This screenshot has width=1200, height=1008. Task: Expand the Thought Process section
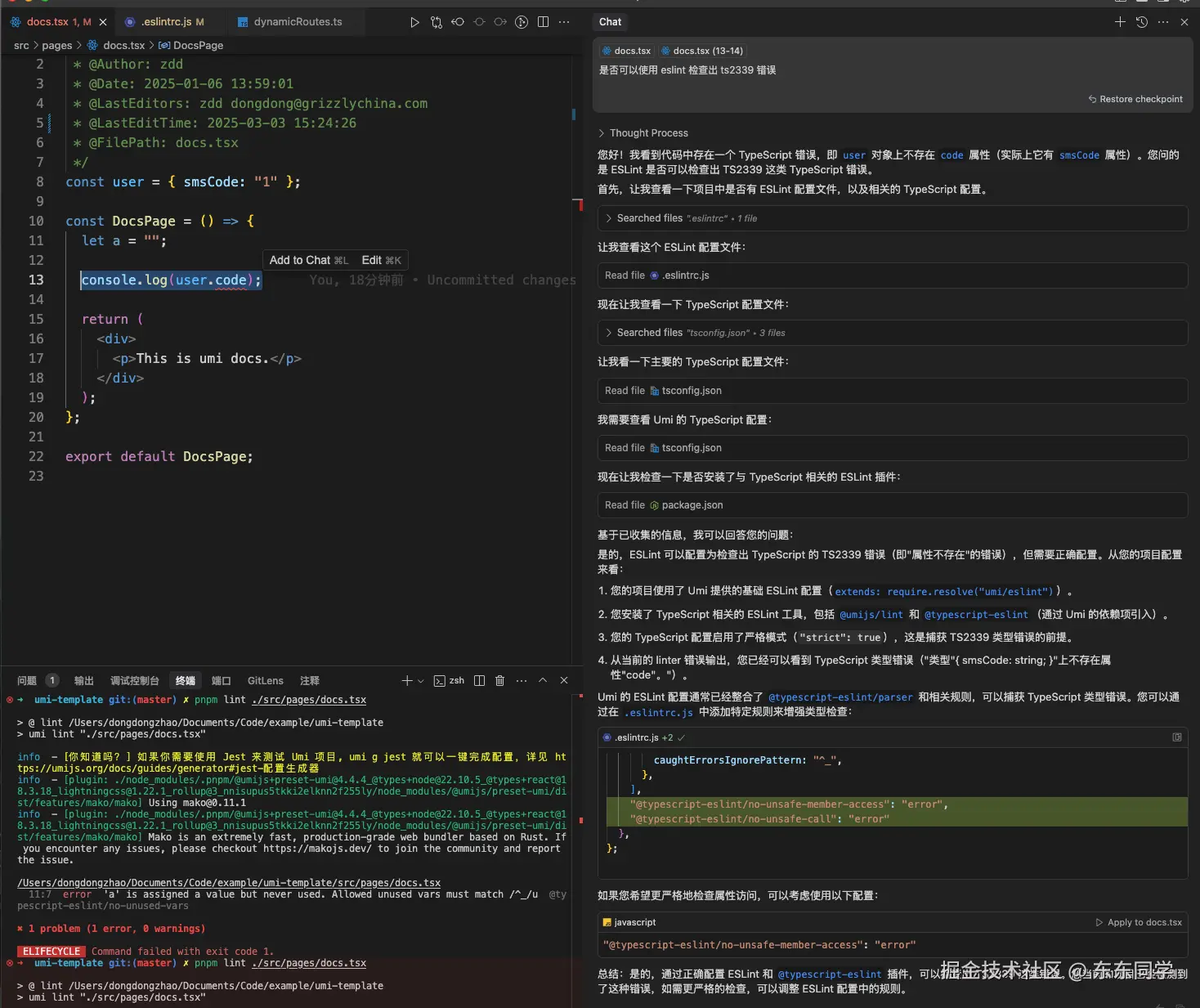pyautogui.click(x=643, y=133)
